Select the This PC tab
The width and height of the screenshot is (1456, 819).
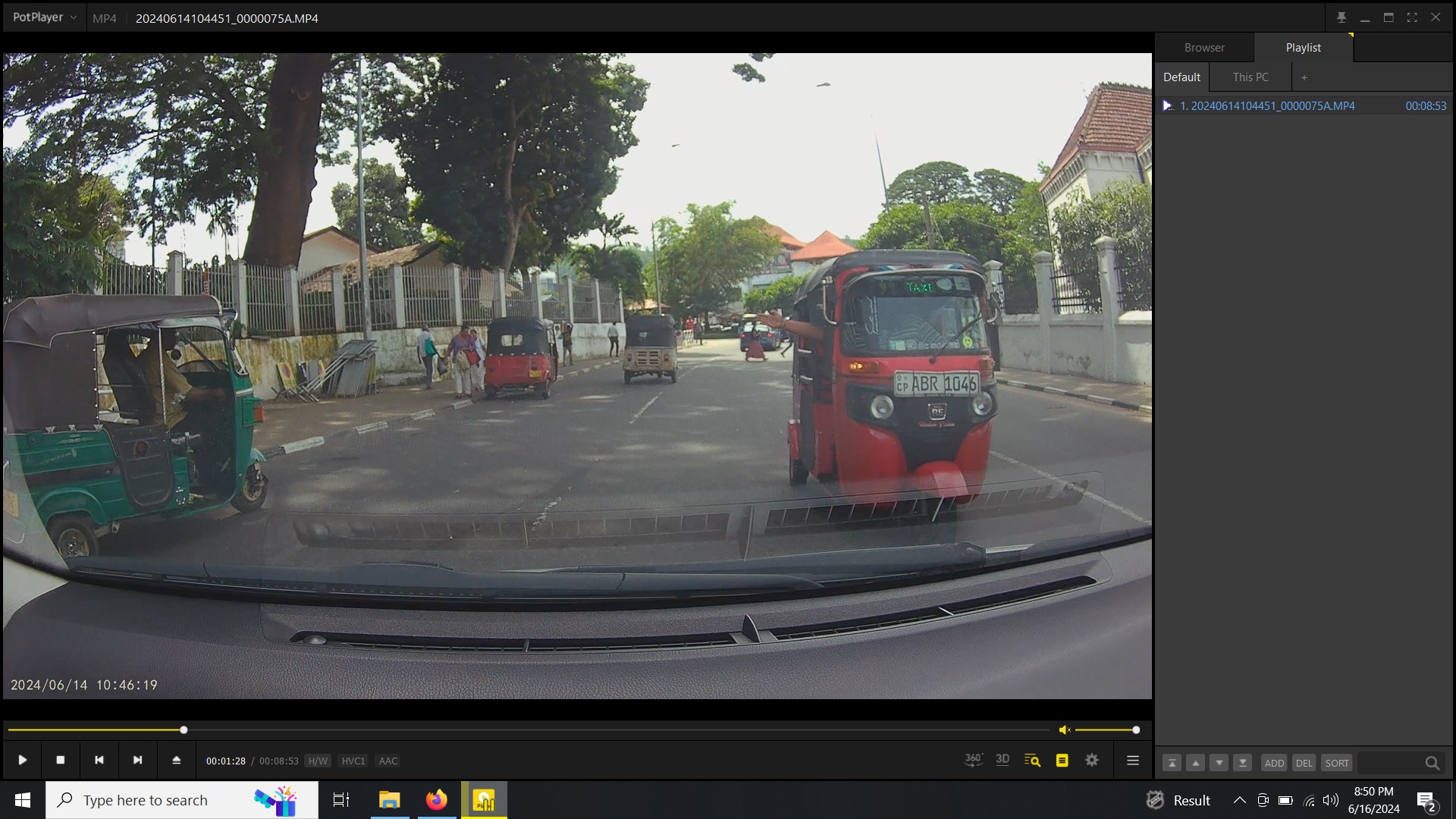1250,77
